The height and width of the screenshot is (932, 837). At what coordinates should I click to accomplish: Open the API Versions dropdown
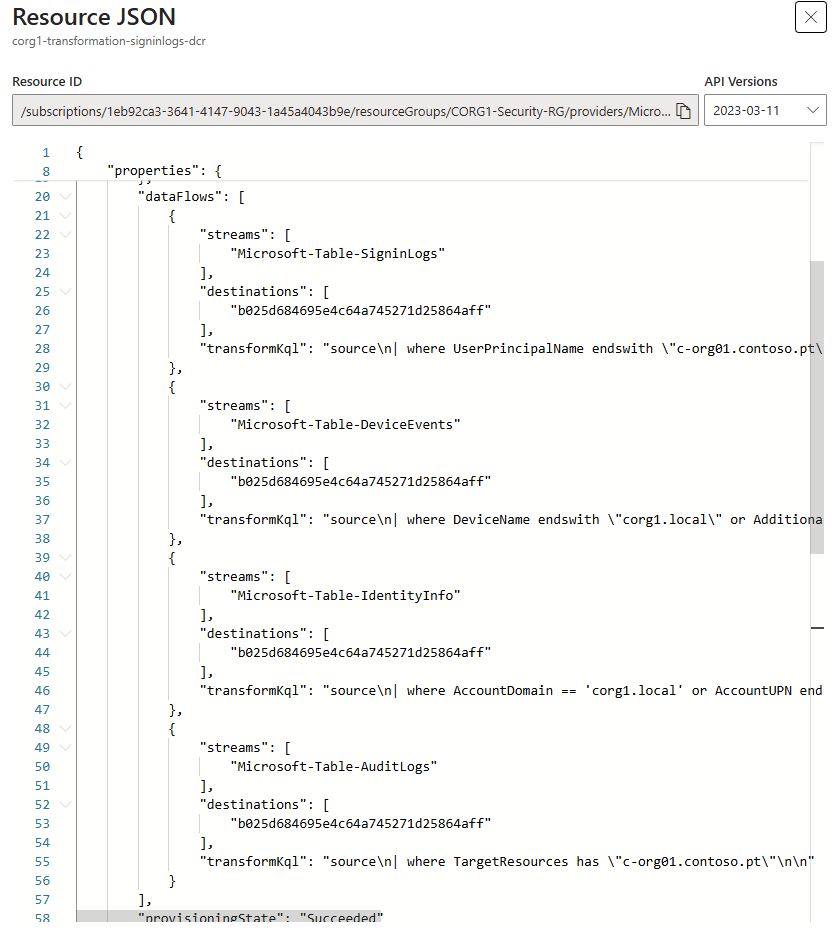(x=765, y=111)
